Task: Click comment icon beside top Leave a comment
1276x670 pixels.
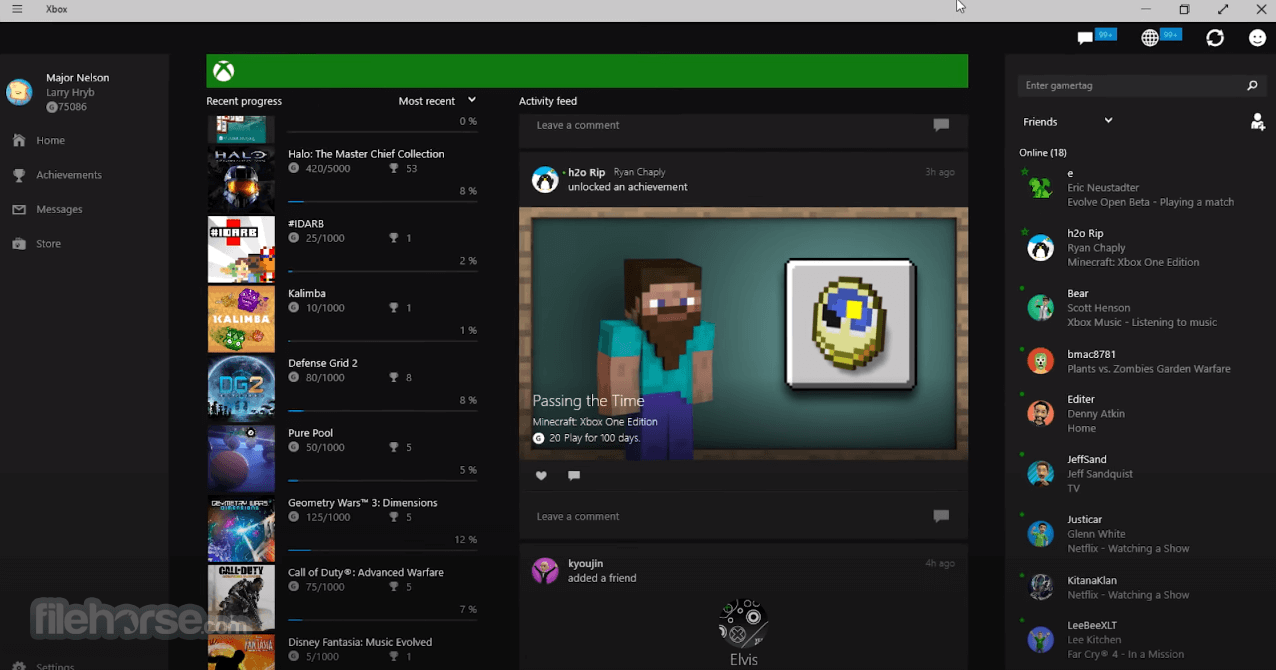Action: [941, 125]
